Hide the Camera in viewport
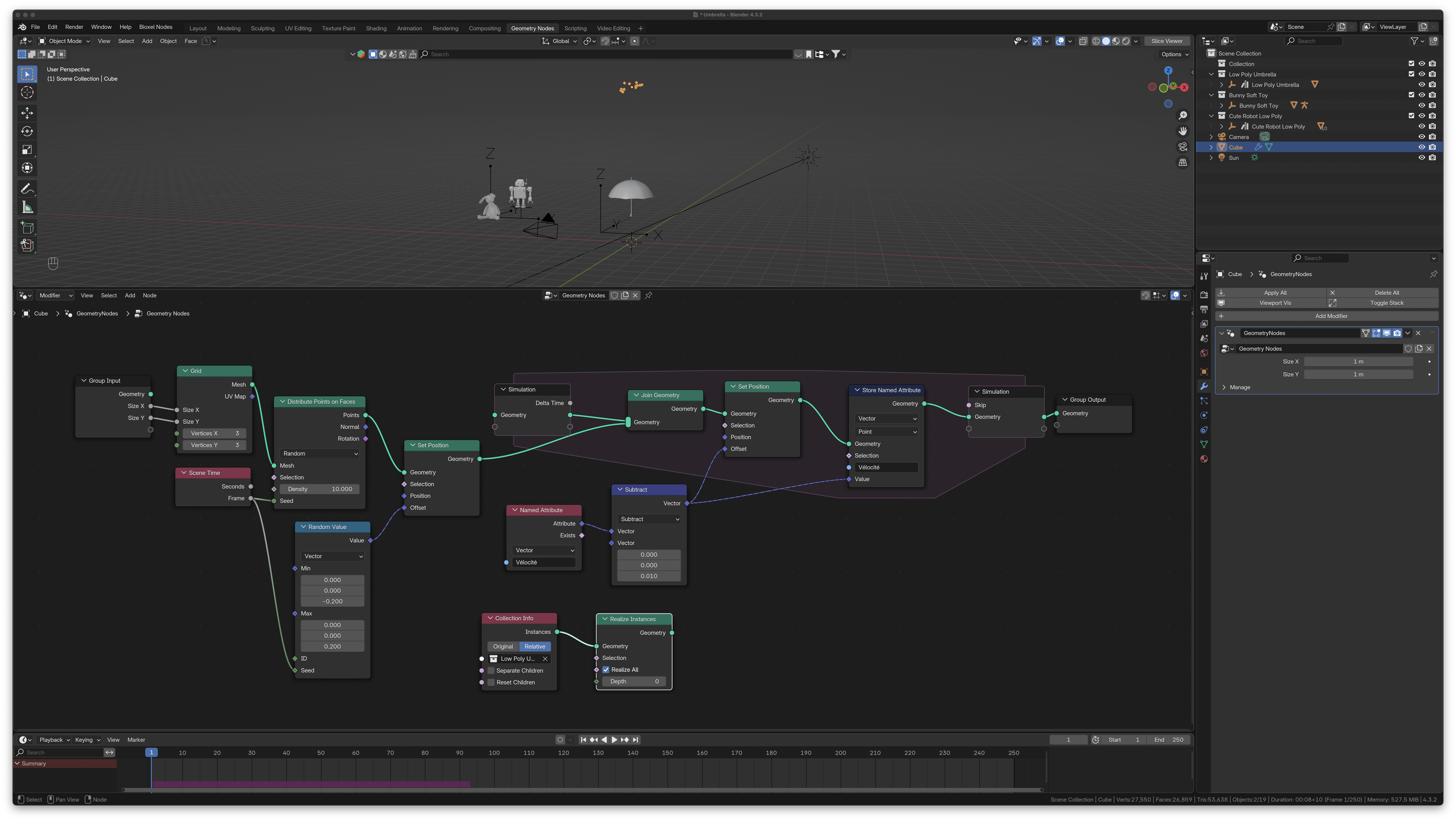The height and width of the screenshot is (821, 1456). pos(1422,137)
